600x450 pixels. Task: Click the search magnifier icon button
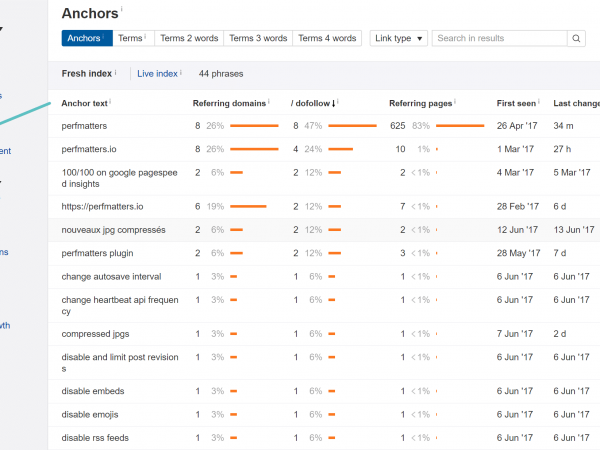click(x=577, y=39)
